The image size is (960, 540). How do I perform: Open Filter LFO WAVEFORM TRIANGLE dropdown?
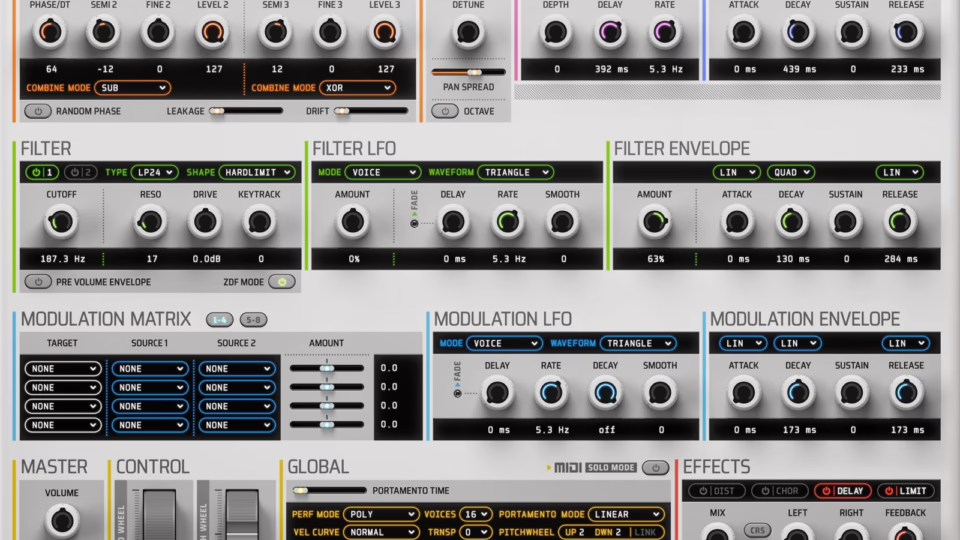click(516, 173)
